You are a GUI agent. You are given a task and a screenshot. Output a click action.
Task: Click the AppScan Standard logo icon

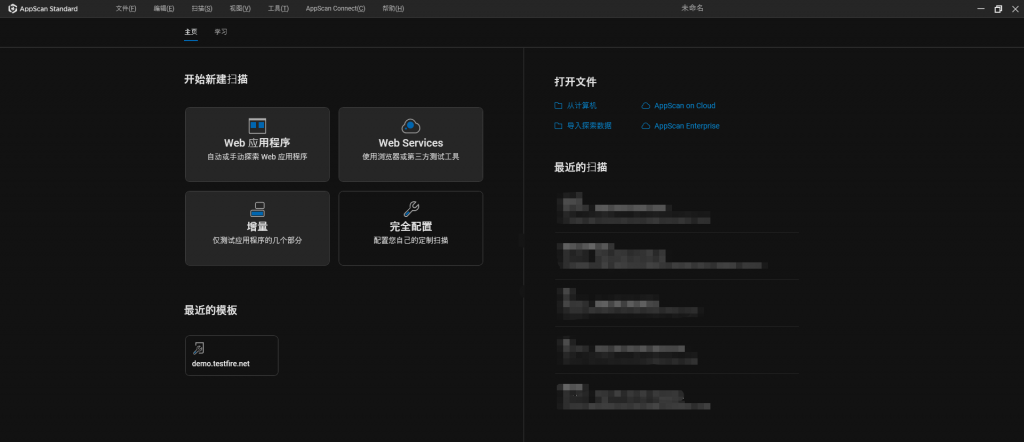click(x=12, y=8)
